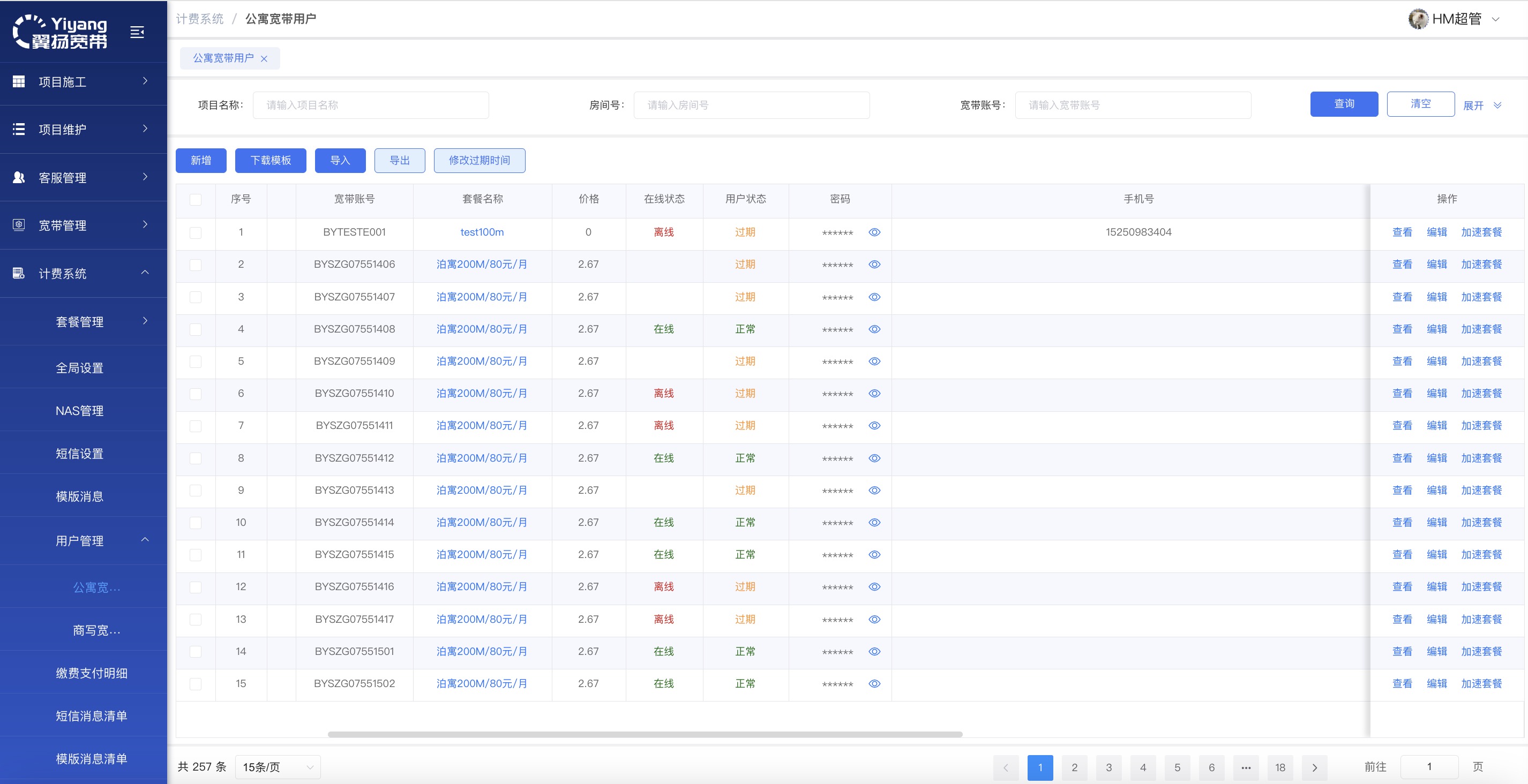Click the 查询 search button
Viewport: 1528px width, 784px height.
coord(1344,104)
